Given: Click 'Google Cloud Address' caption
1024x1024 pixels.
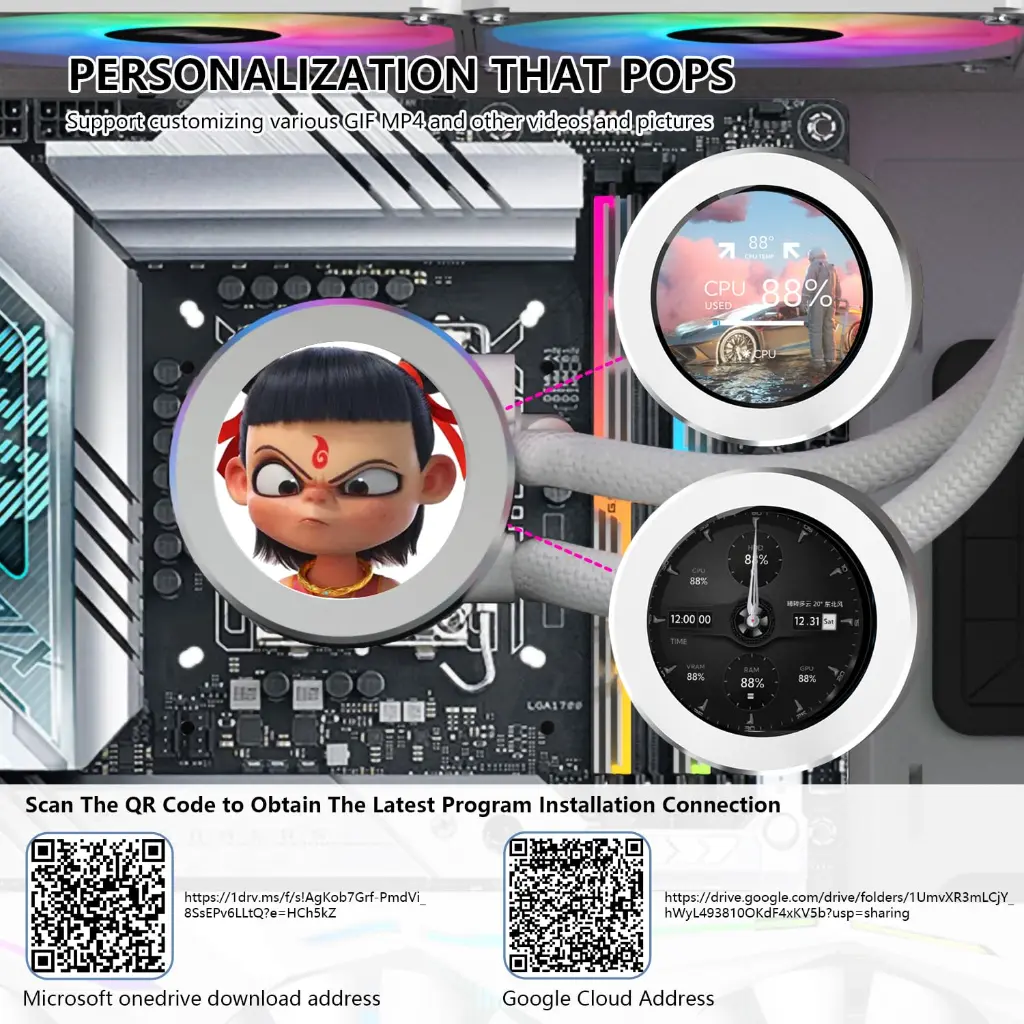Looking at the screenshot, I should tap(608, 998).
